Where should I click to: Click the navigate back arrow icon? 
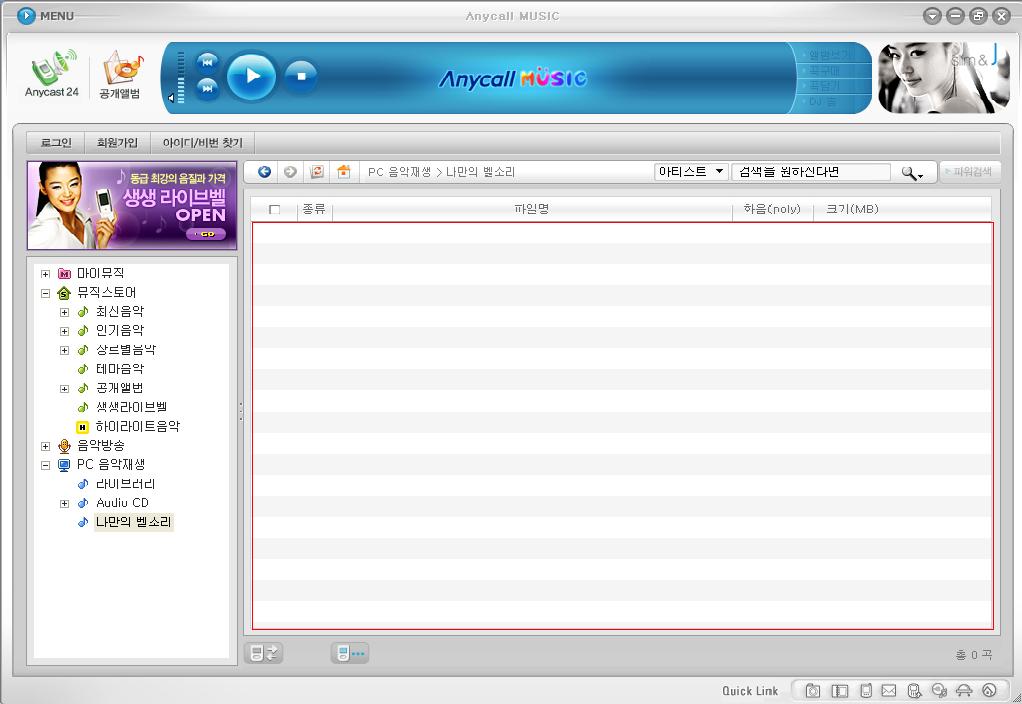(264, 172)
